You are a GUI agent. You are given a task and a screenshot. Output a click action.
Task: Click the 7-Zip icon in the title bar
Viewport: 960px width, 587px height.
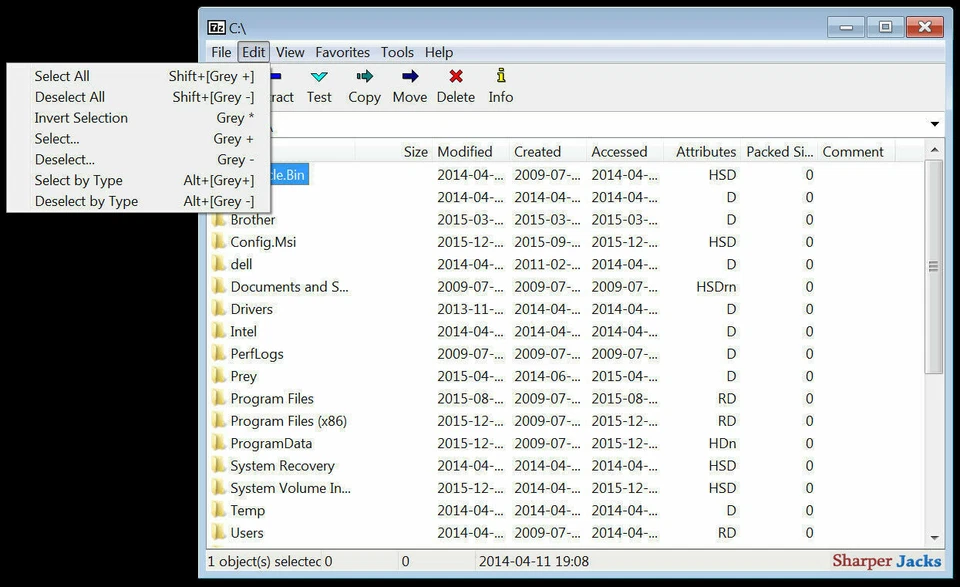click(216, 27)
